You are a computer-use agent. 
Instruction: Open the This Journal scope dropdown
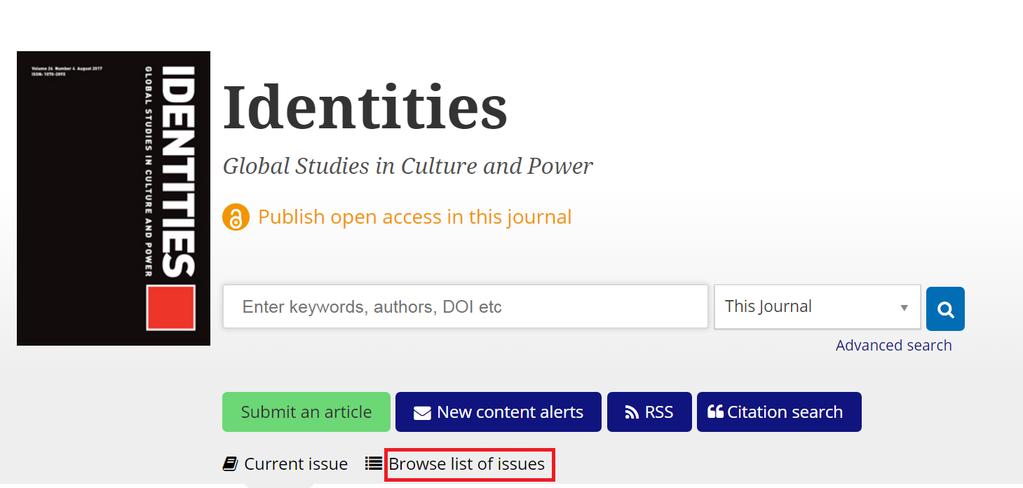(x=817, y=307)
